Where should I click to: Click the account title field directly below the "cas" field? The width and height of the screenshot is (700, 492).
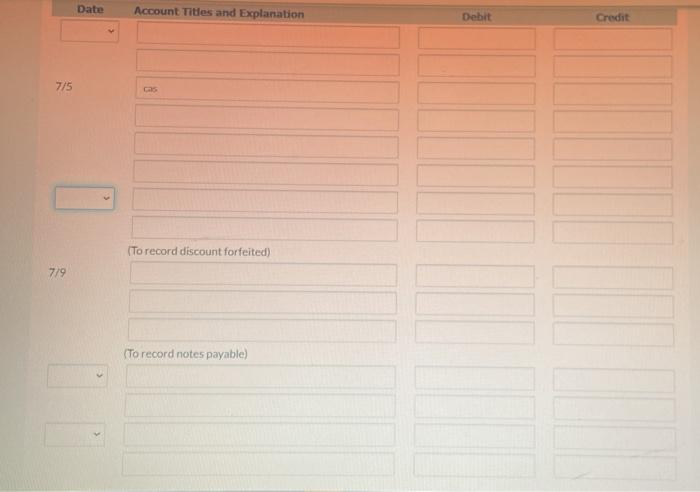[x=267, y=118]
